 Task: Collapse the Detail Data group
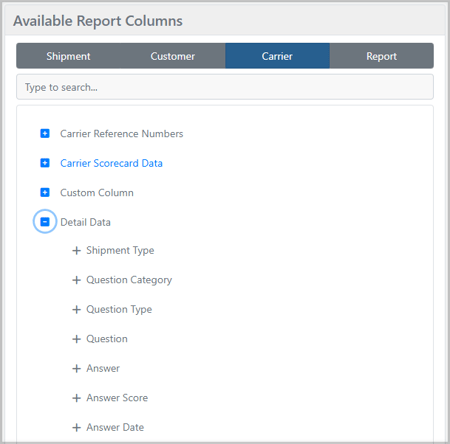pyautogui.click(x=45, y=222)
